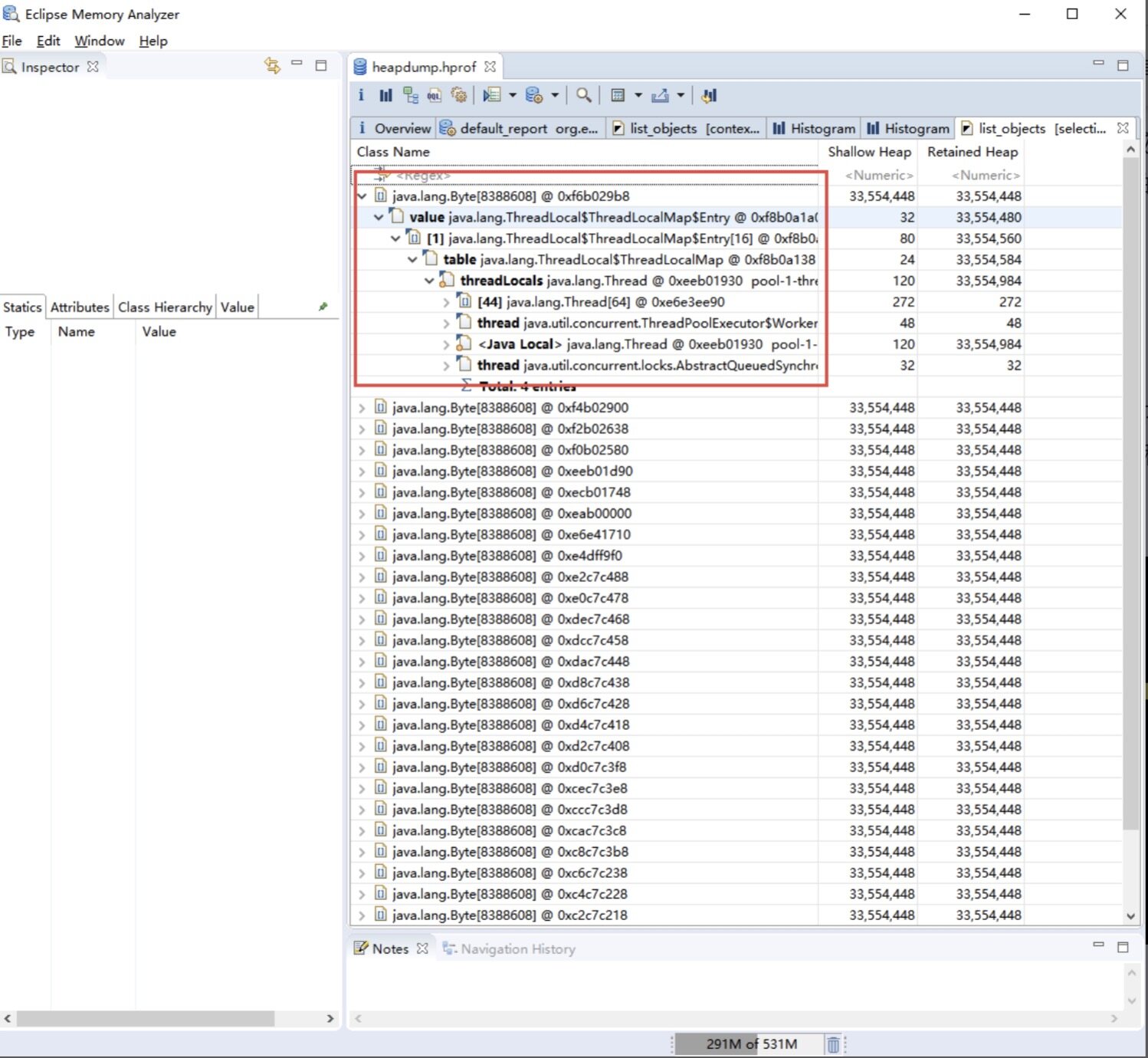Switch to the Overview tab
The height and width of the screenshot is (1058, 1148).
tap(394, 128)
